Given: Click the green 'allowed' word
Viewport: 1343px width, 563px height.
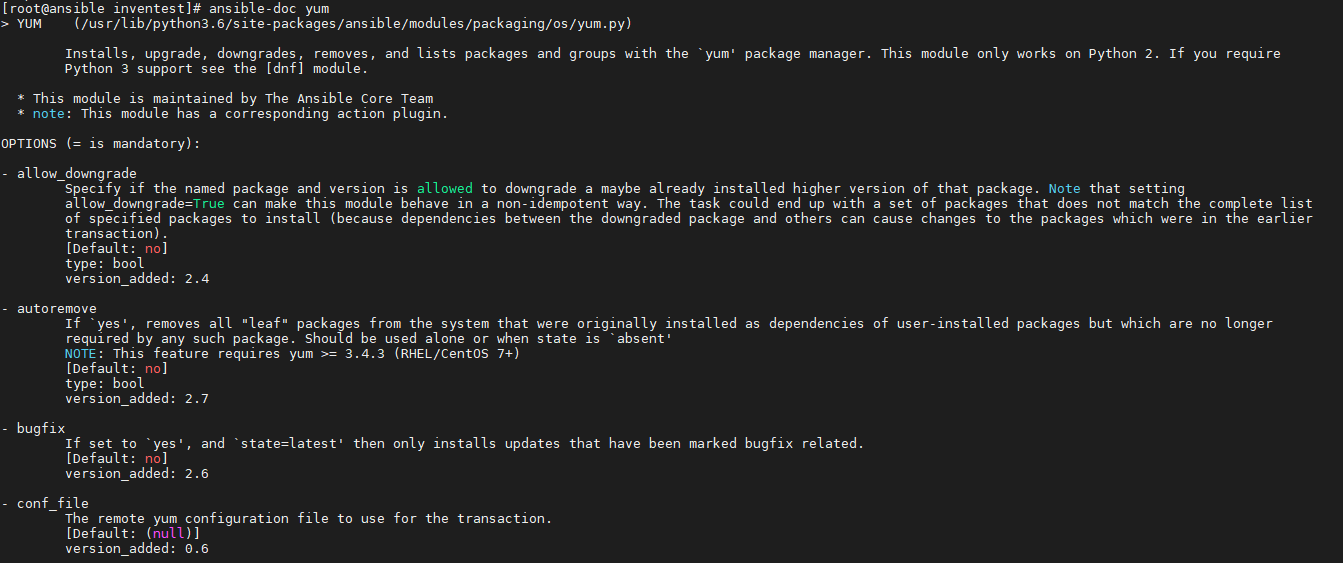Looking at the screenshot, I should (x=445, y=188).
